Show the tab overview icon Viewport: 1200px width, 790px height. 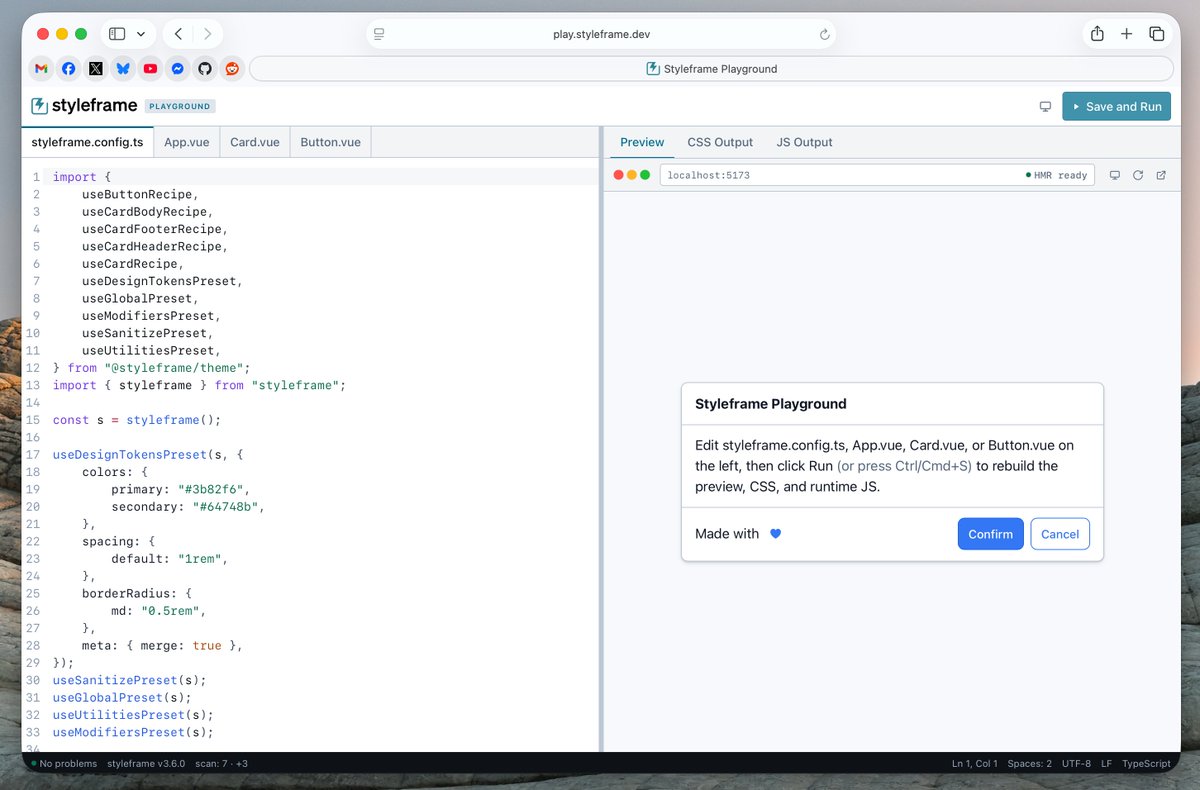(x=1157, y=34)
